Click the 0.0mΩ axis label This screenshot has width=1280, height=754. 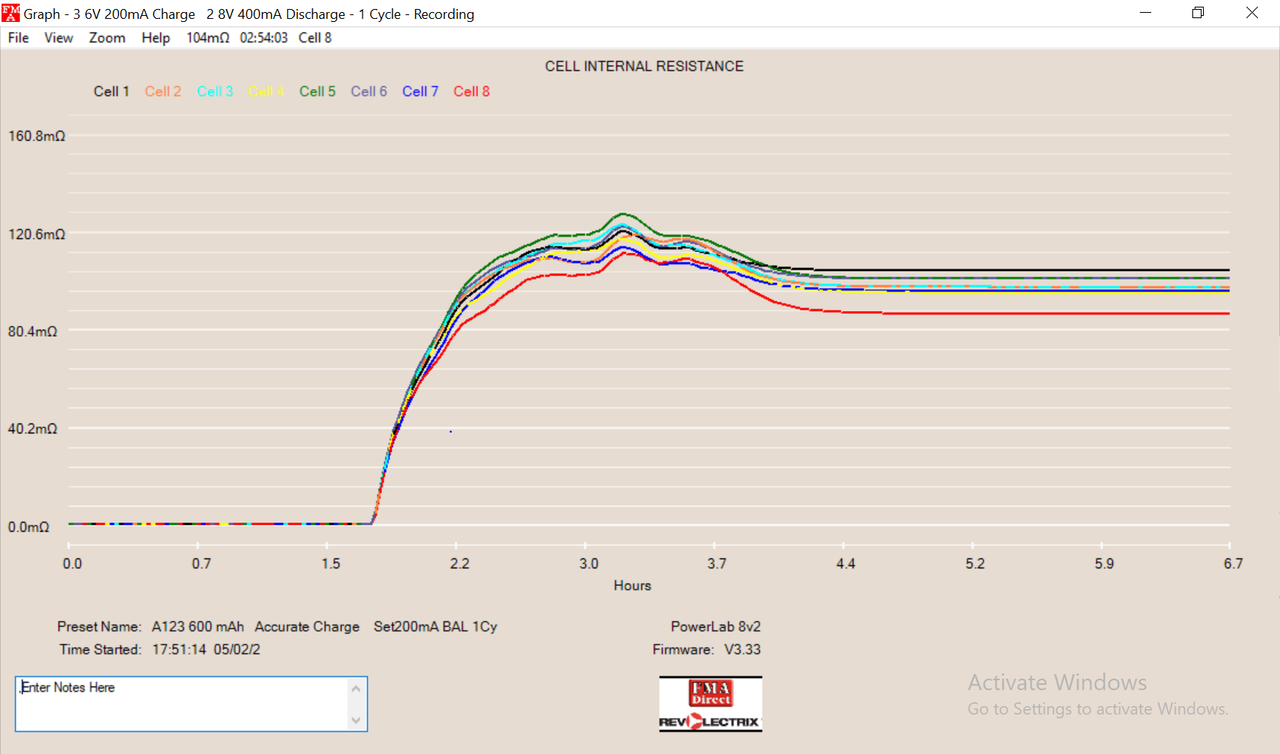point(28,527)
